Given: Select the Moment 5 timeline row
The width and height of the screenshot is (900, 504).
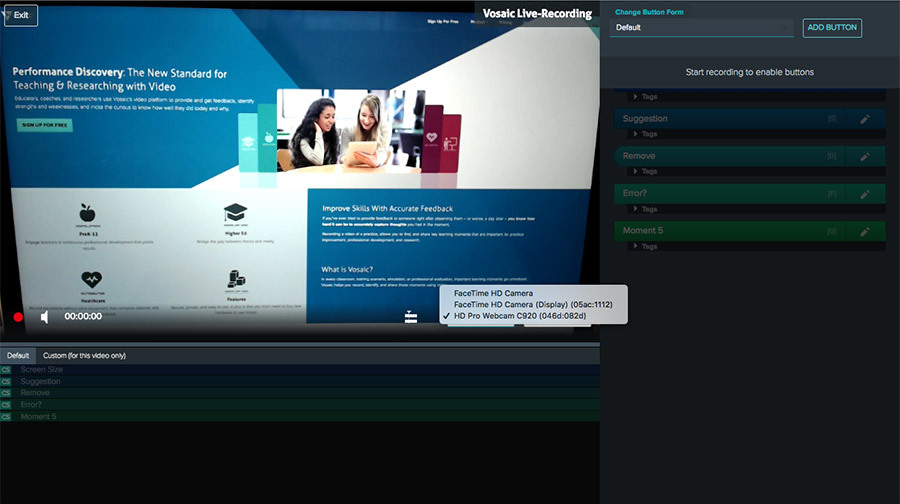Looking at the screenshot, I should coord(300,417).
